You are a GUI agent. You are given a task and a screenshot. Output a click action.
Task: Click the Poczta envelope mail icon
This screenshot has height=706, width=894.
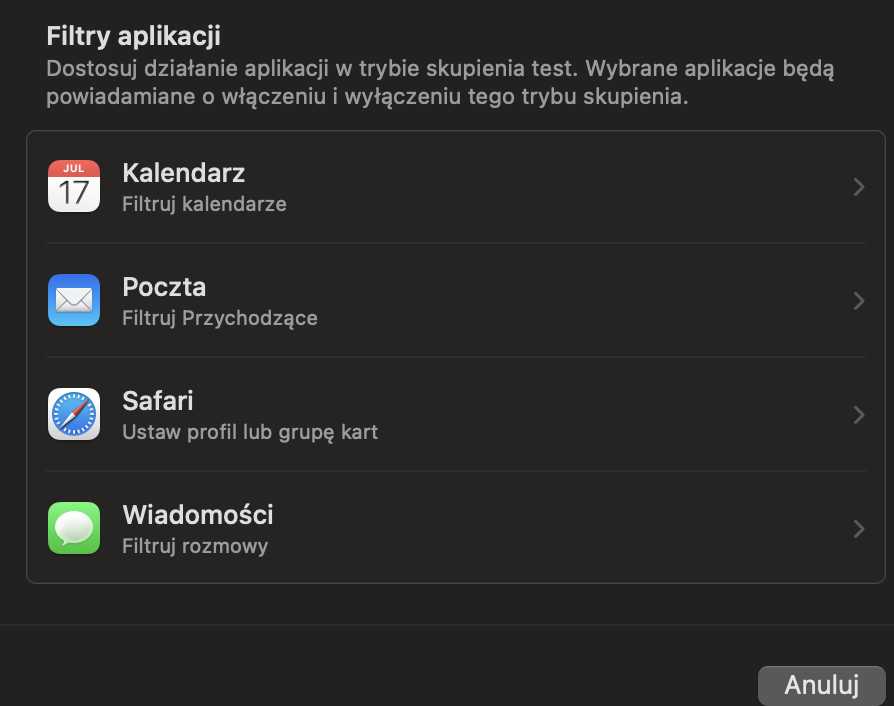point(74,300)
